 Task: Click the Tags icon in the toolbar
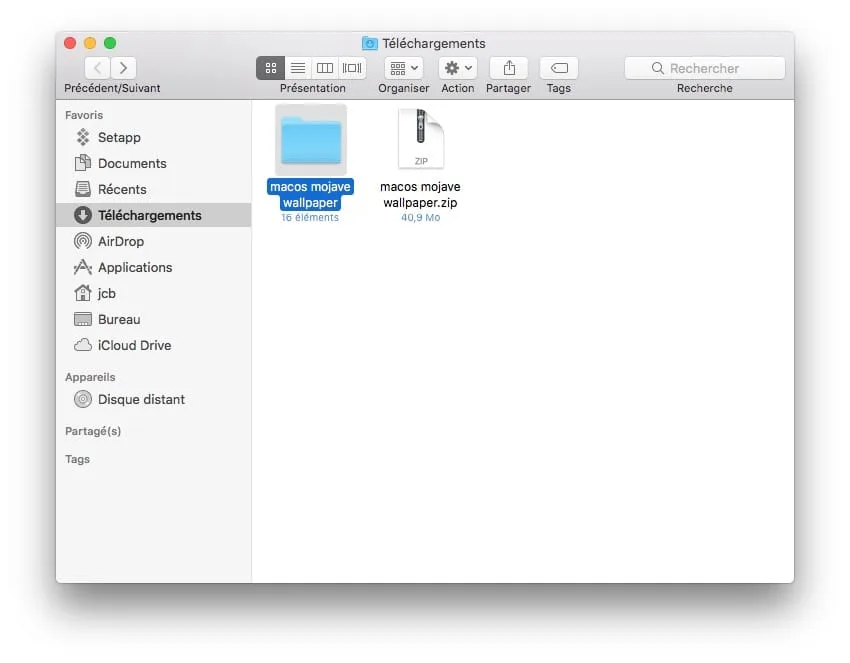coord(557,67)
